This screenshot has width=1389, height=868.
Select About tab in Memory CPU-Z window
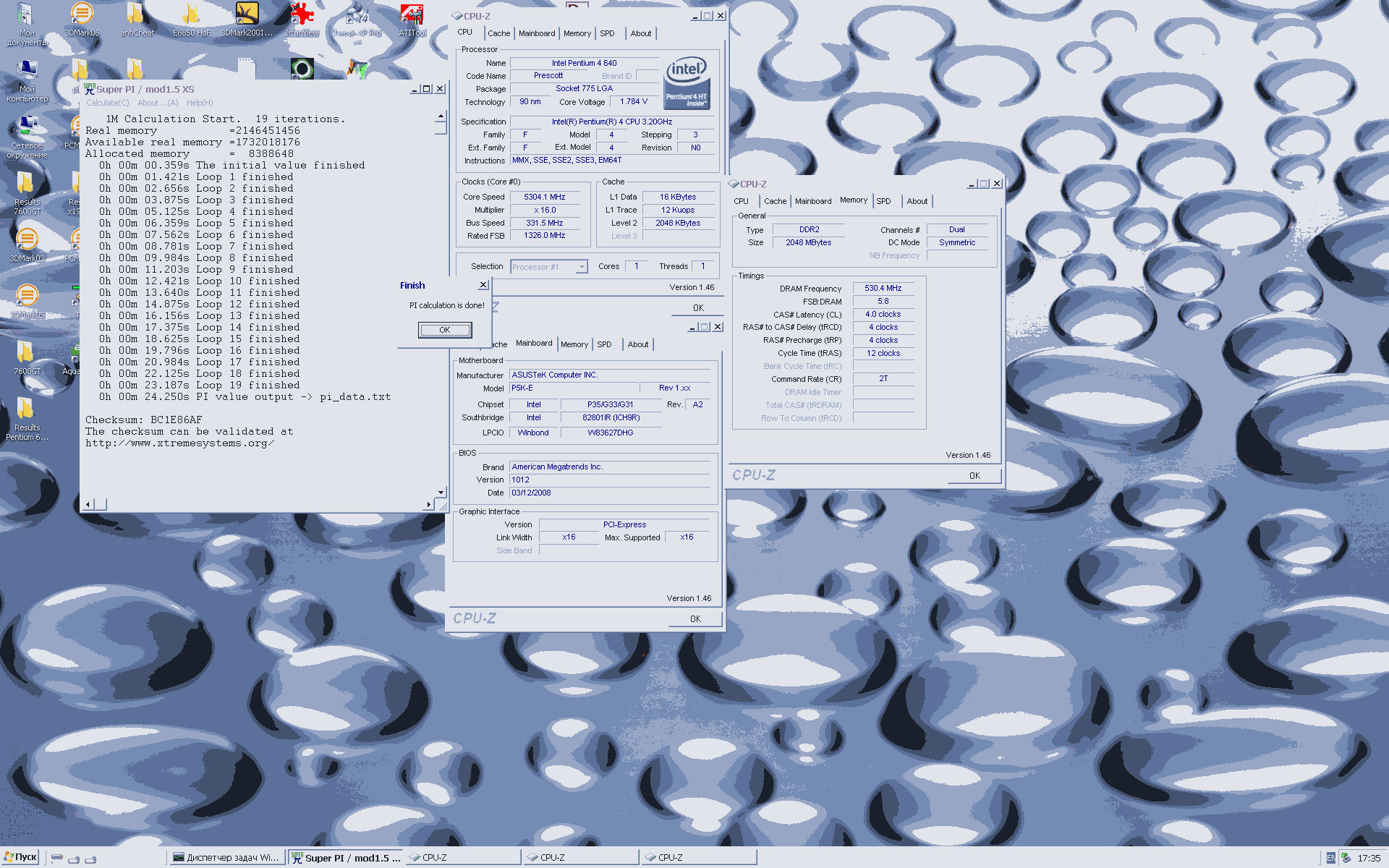[917, 201]
